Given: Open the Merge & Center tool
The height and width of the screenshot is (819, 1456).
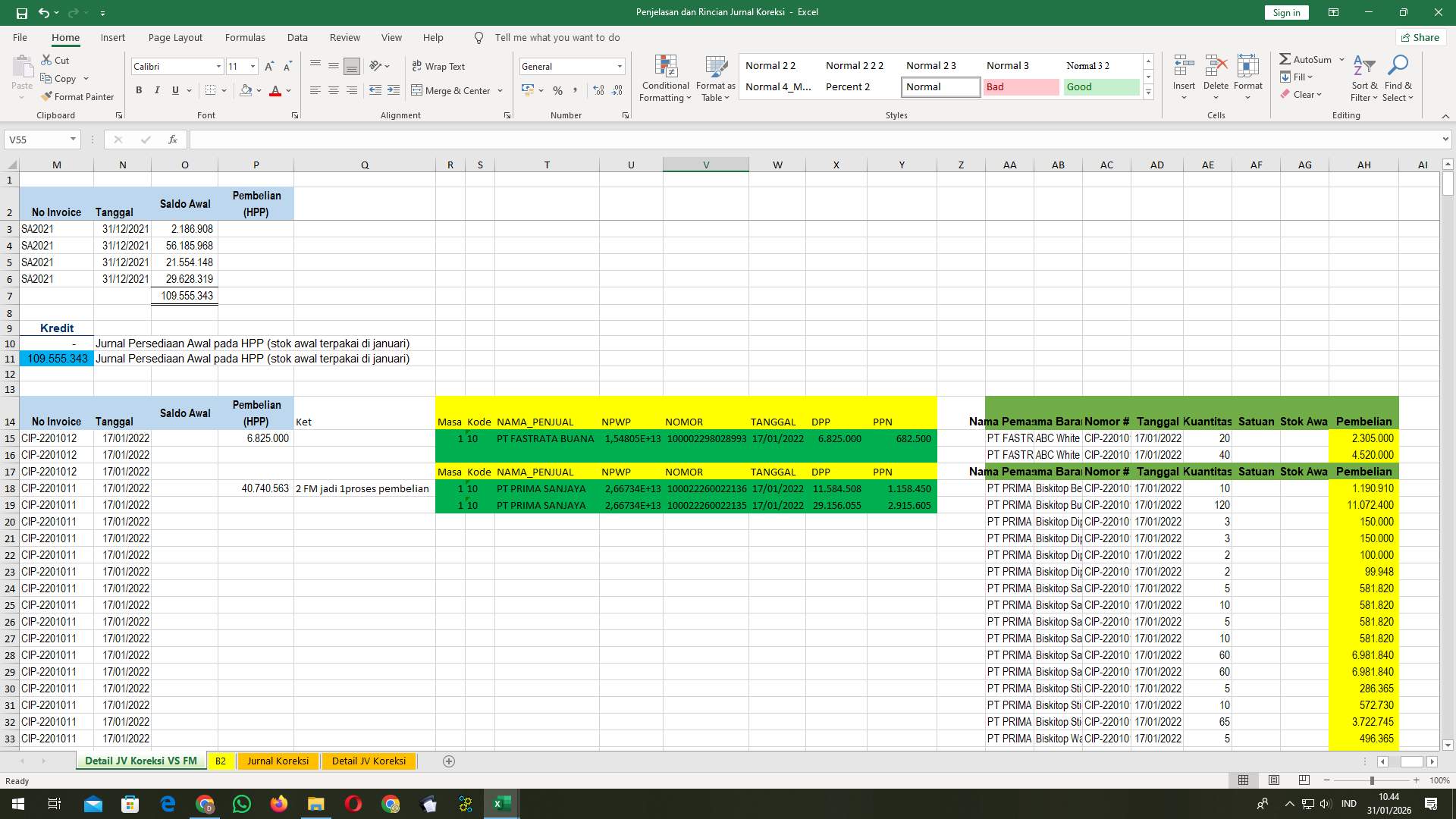Looking at the screenshot, I should coord(453,90).
